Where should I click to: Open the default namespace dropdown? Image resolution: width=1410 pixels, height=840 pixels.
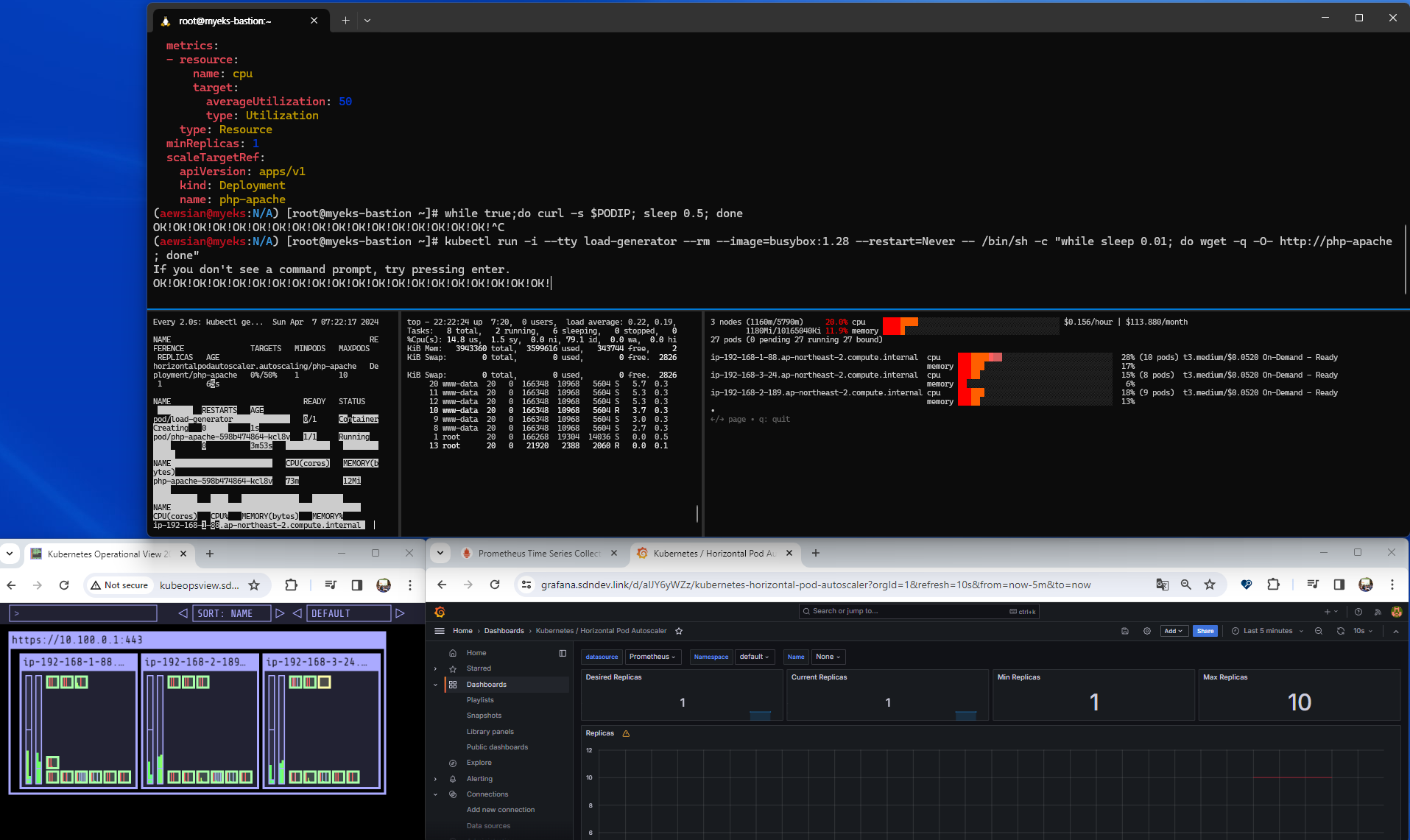point(754,657)
